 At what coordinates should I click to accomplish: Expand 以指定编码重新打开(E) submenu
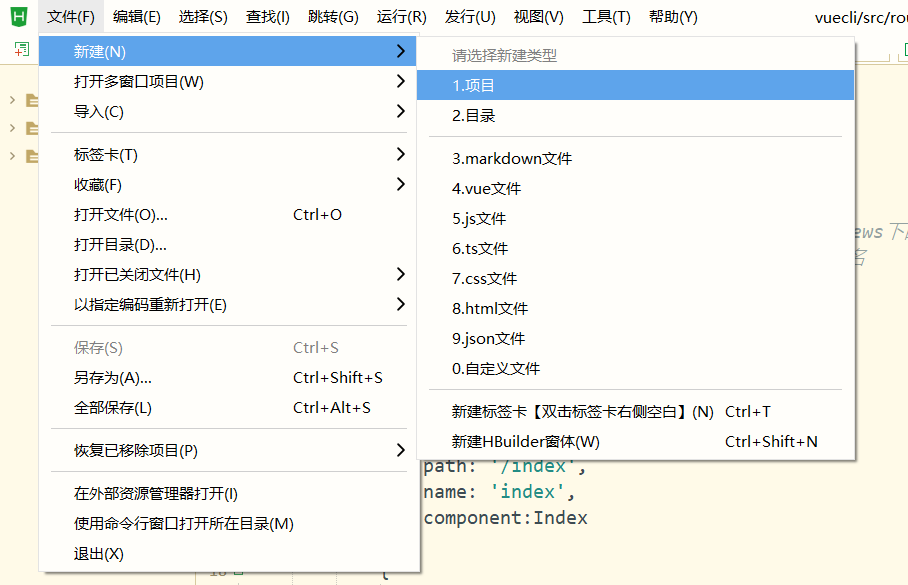(x=228, y=305)
